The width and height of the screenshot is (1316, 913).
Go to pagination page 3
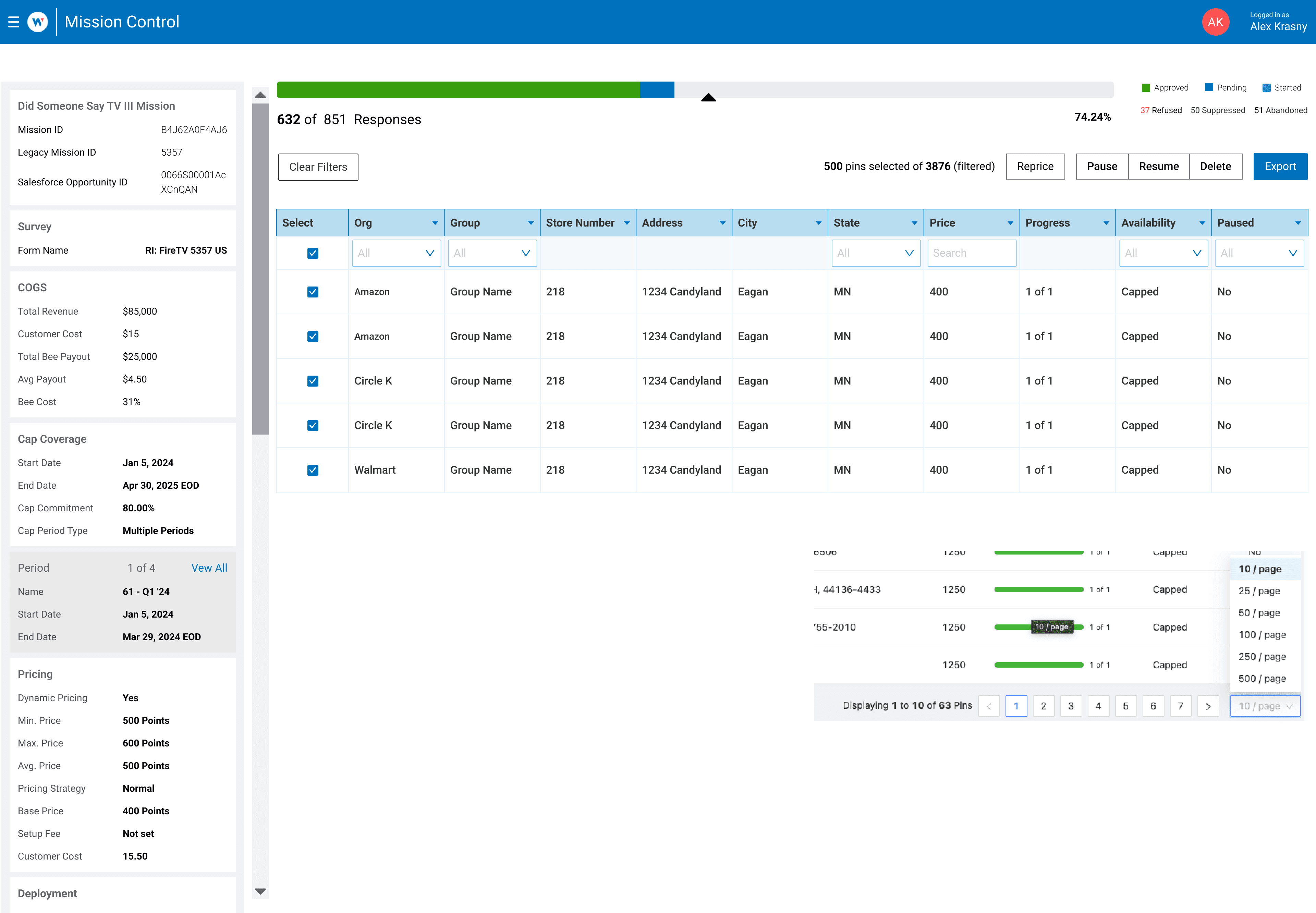(1071, 706)
